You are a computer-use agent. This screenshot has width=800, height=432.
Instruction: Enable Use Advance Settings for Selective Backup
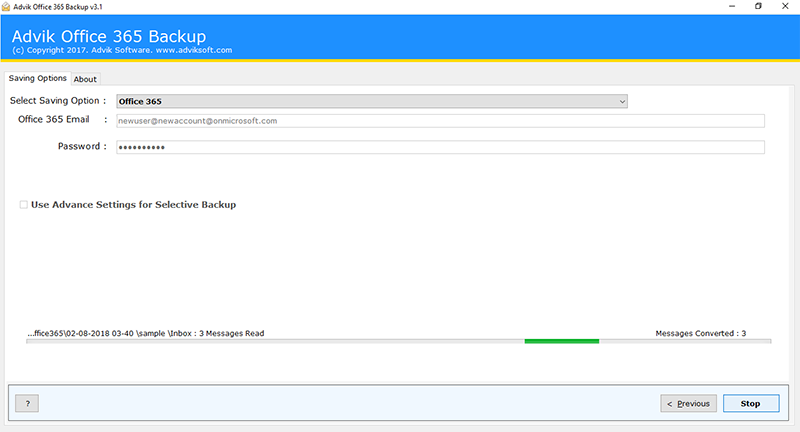(x=23, y=205)
